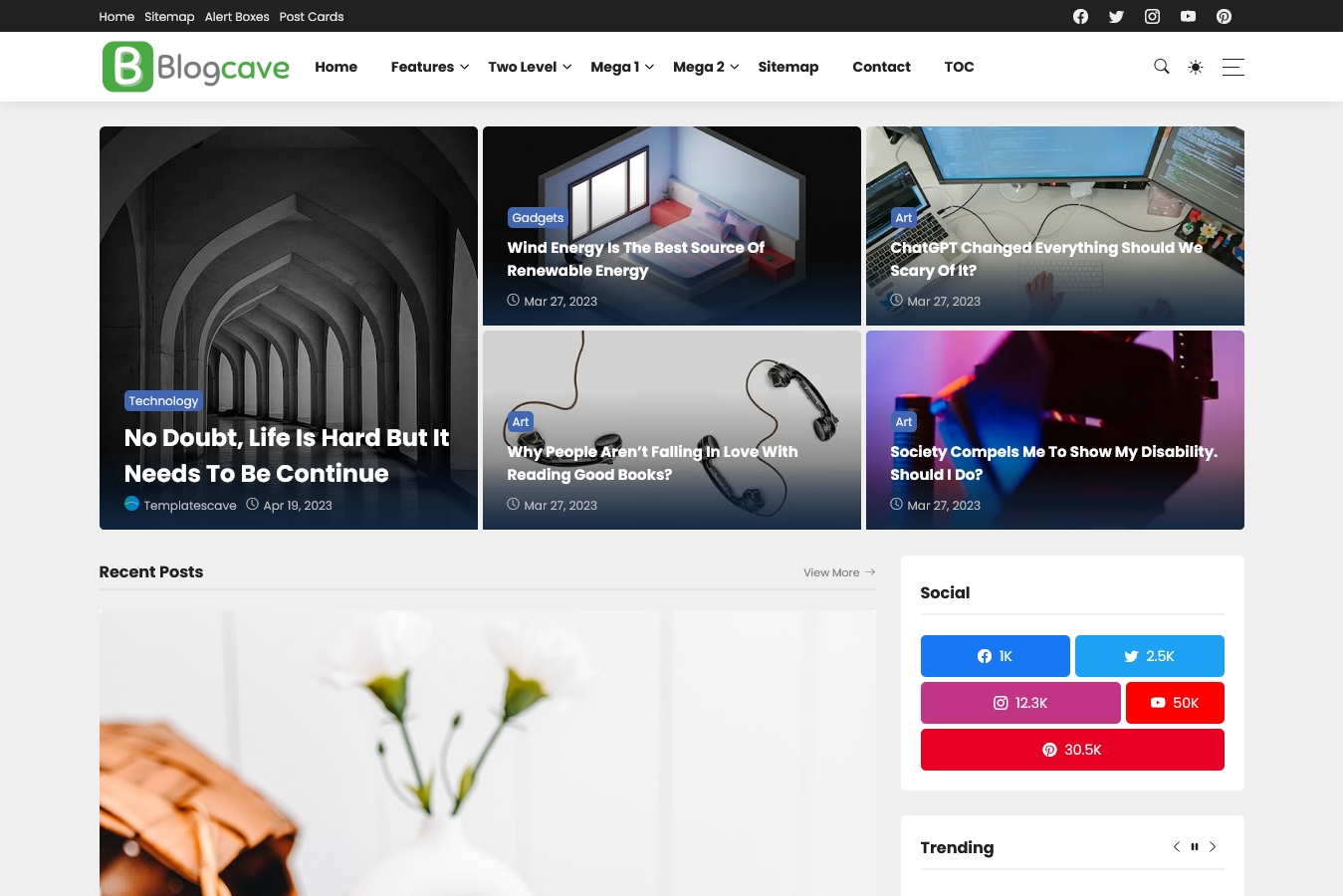This screenshot has height=896, width=1343.
Task: Visit the Instagram profile from top bar
Action: [1152, 16]
